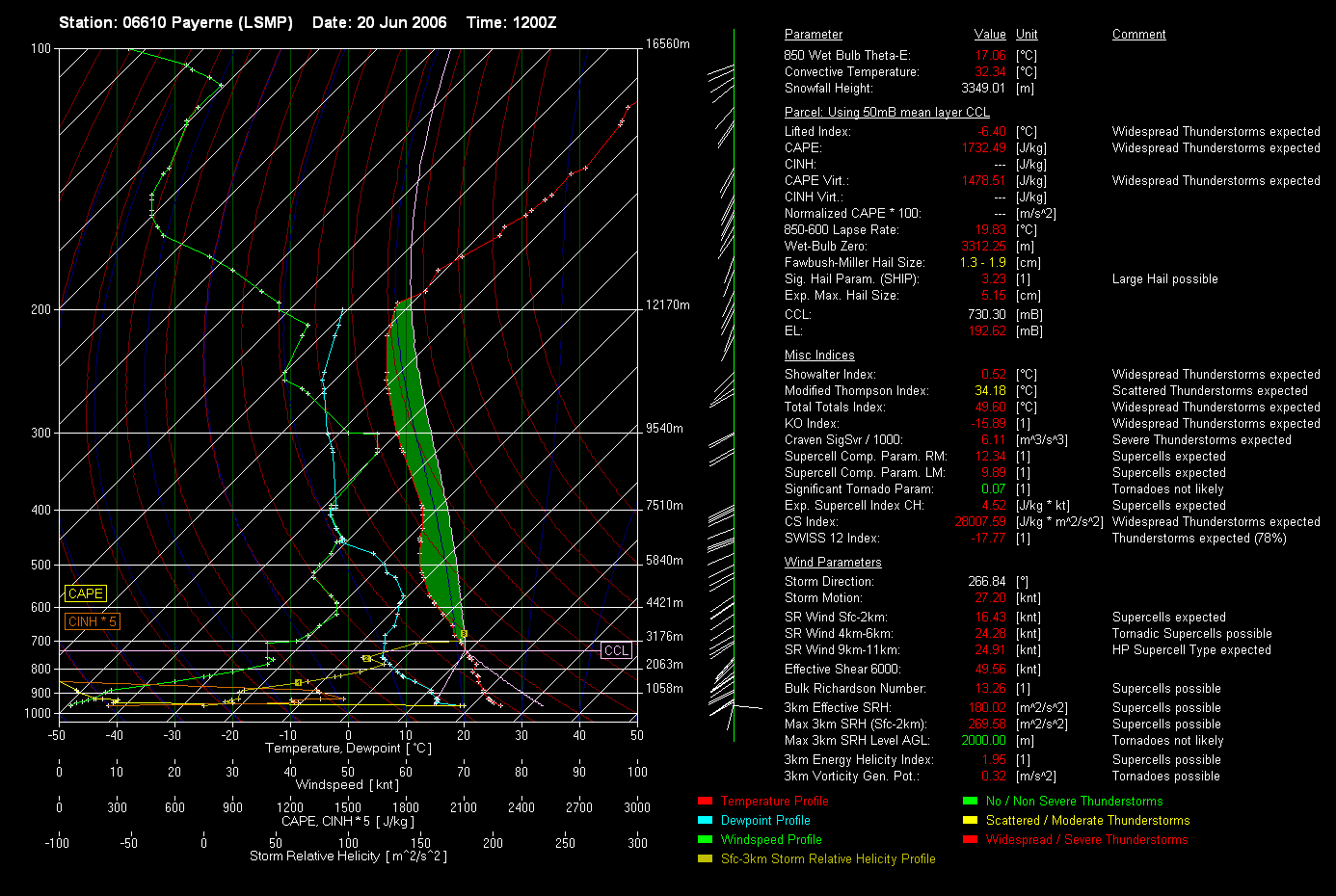Viewport: 1336px width, 896px height.
Task: Click the green Windspeed Profile legend swatch
Action: pyautogui.click(x=705, y=839)
